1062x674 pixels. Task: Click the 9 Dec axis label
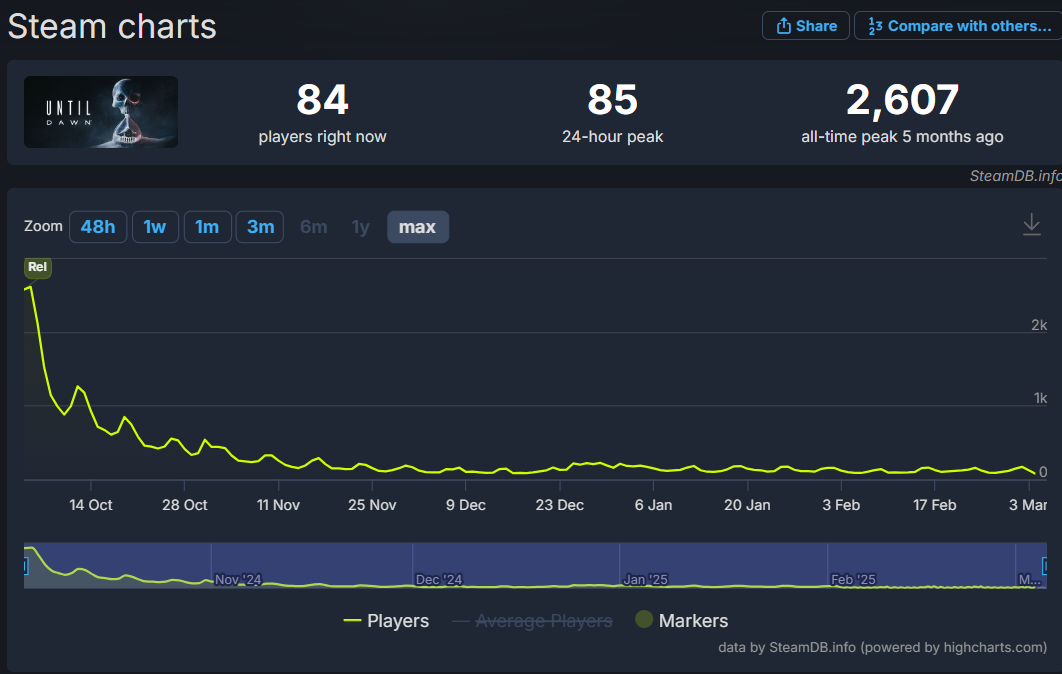pyautogui.click(x=466, y=505)
